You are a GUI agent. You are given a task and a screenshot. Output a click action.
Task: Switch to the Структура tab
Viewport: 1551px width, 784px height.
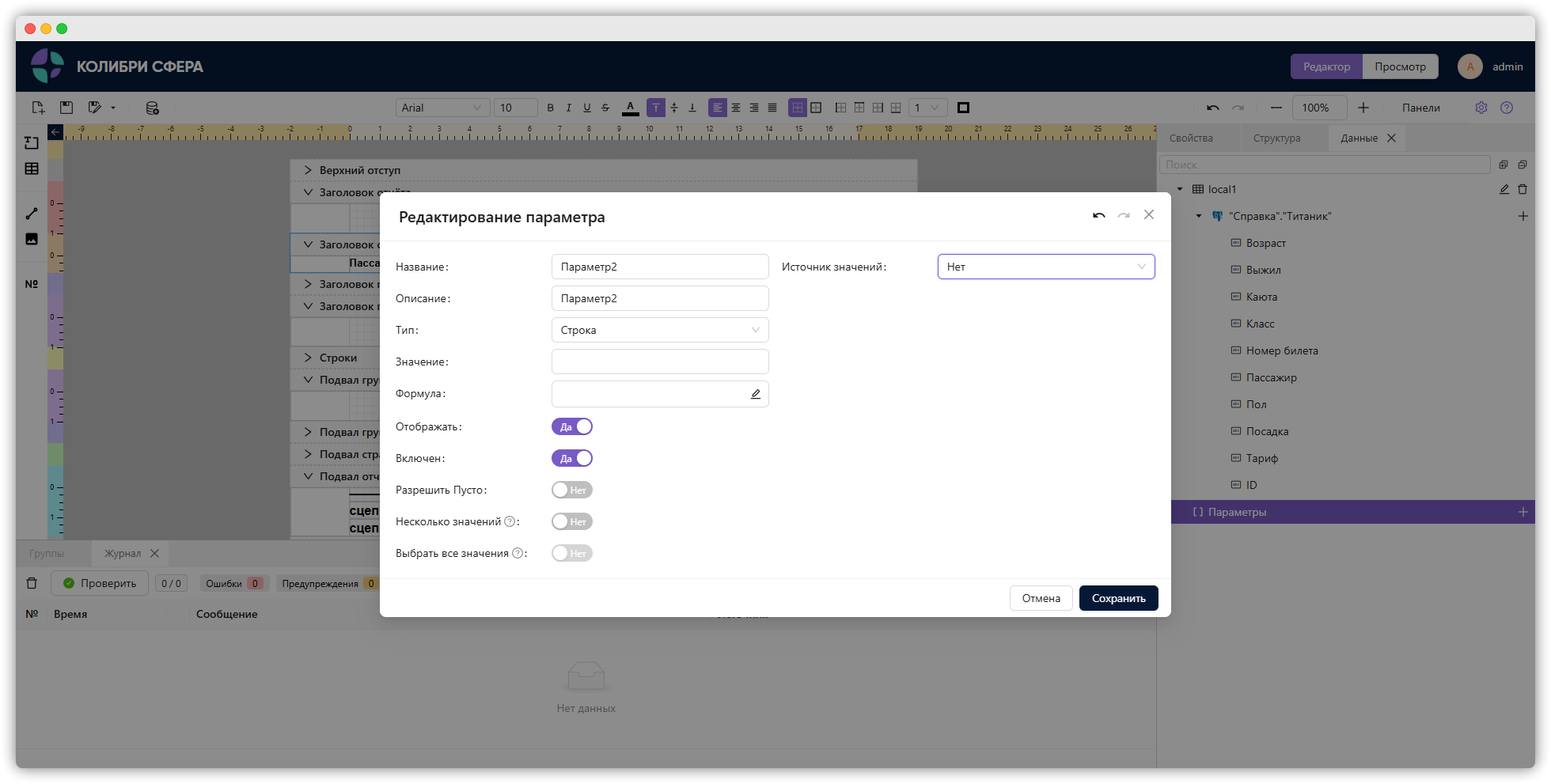click(x=1276, y=138)
